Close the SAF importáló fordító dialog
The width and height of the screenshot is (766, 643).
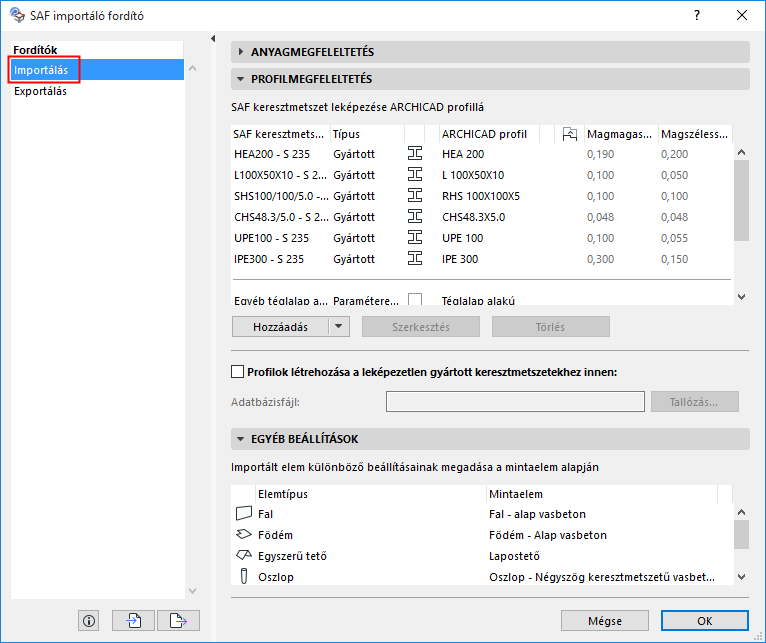[742, 15]
